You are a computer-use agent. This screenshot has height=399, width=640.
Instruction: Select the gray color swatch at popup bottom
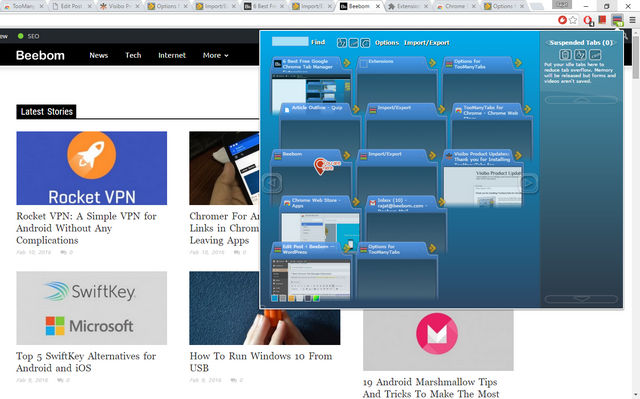282,298
